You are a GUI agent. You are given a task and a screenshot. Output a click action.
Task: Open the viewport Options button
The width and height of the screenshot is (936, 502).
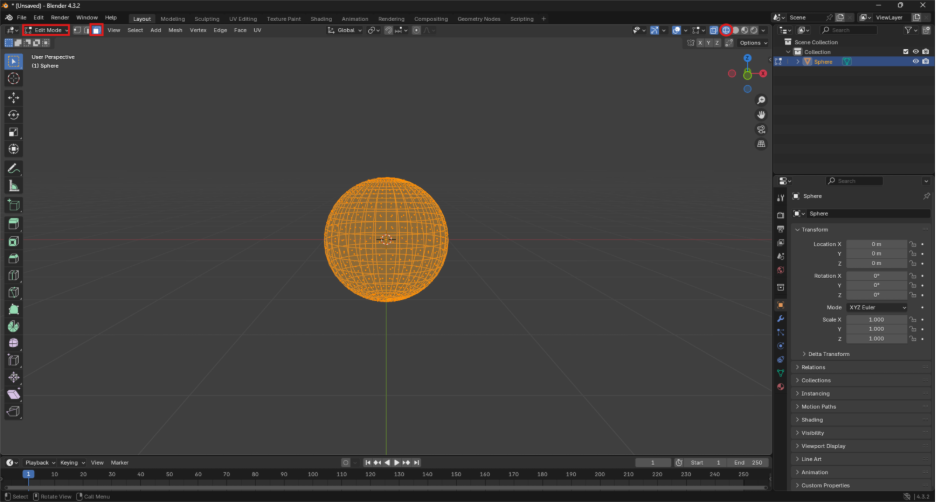(x=753, y=43)
